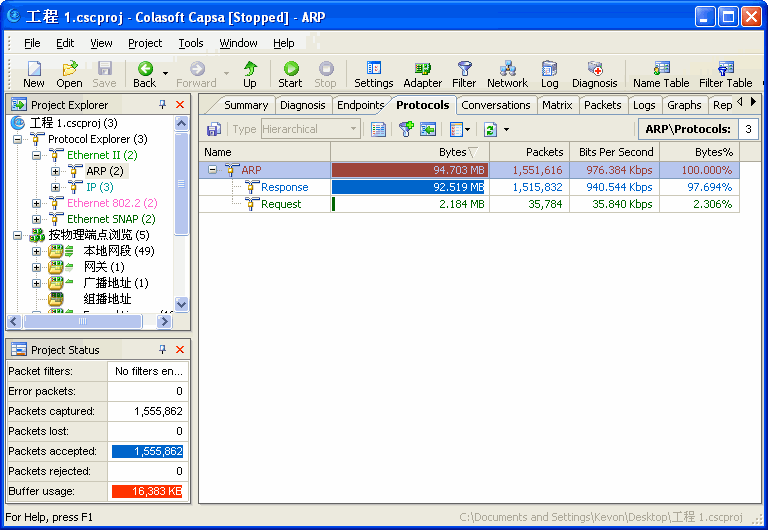Open the Back button history dropdown arrow

pyautogui.click(x=166, y=73)
